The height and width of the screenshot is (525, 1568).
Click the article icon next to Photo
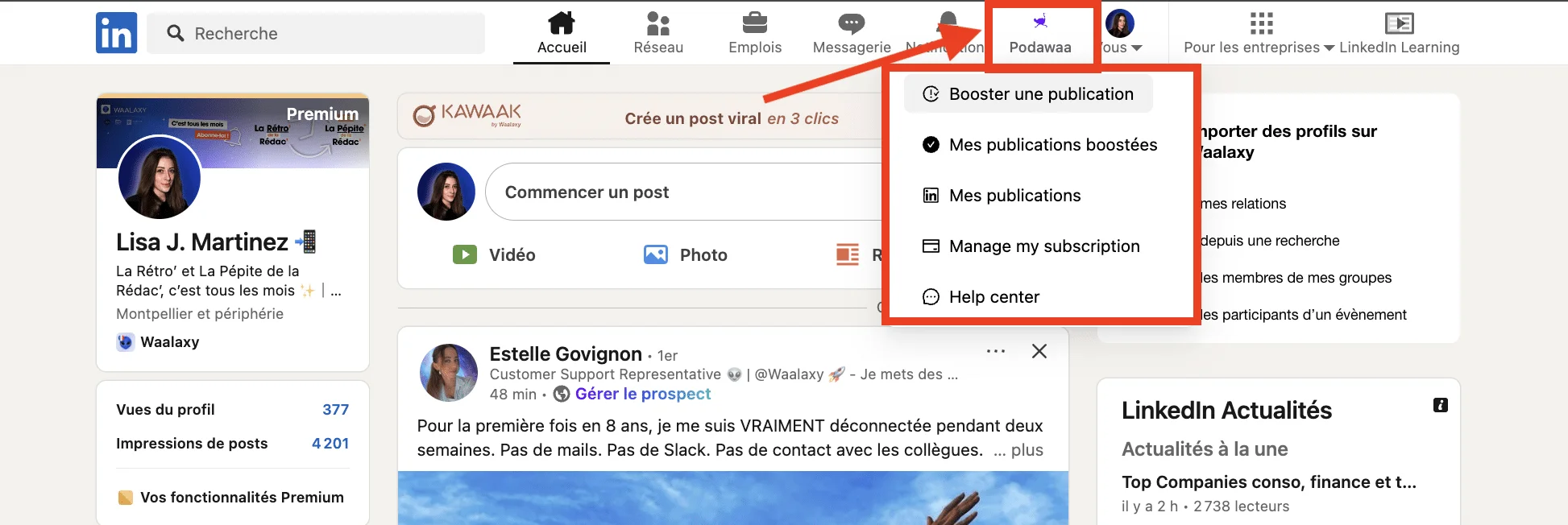tap(848, 255)
